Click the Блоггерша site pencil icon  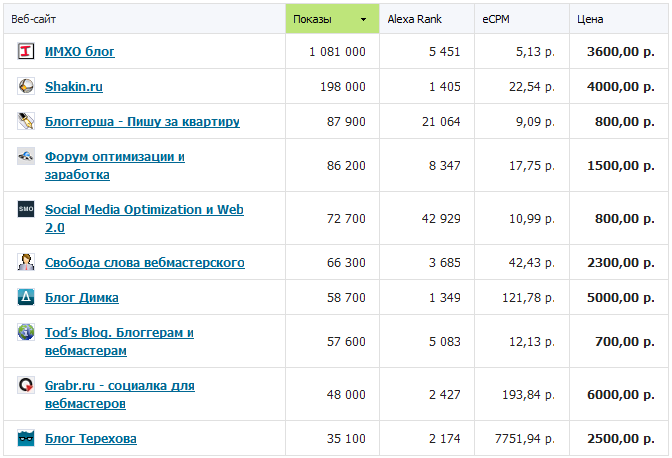26,122
